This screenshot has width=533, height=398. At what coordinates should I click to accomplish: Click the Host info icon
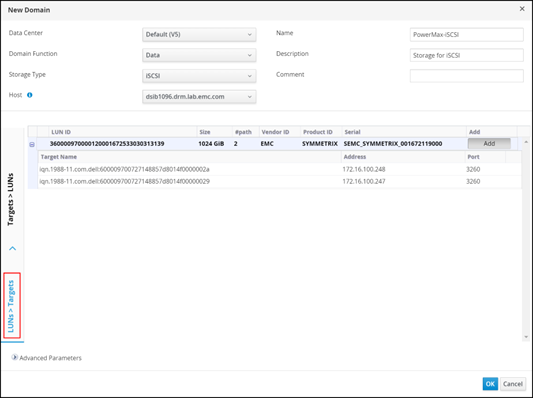click(x=30, y=95)
